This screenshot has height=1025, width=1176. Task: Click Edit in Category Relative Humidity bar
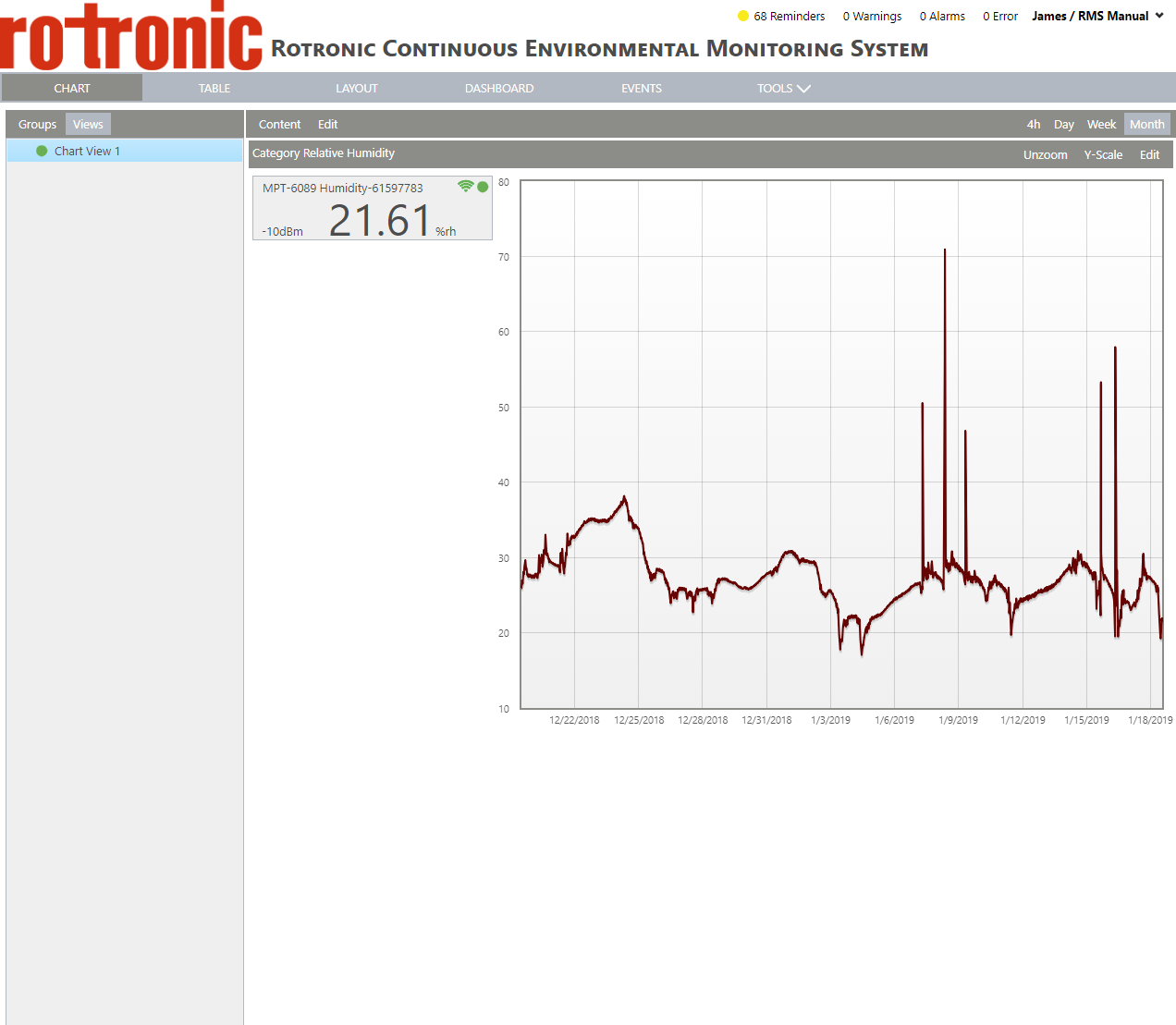pyautogui.click(x=1149, y=155)
